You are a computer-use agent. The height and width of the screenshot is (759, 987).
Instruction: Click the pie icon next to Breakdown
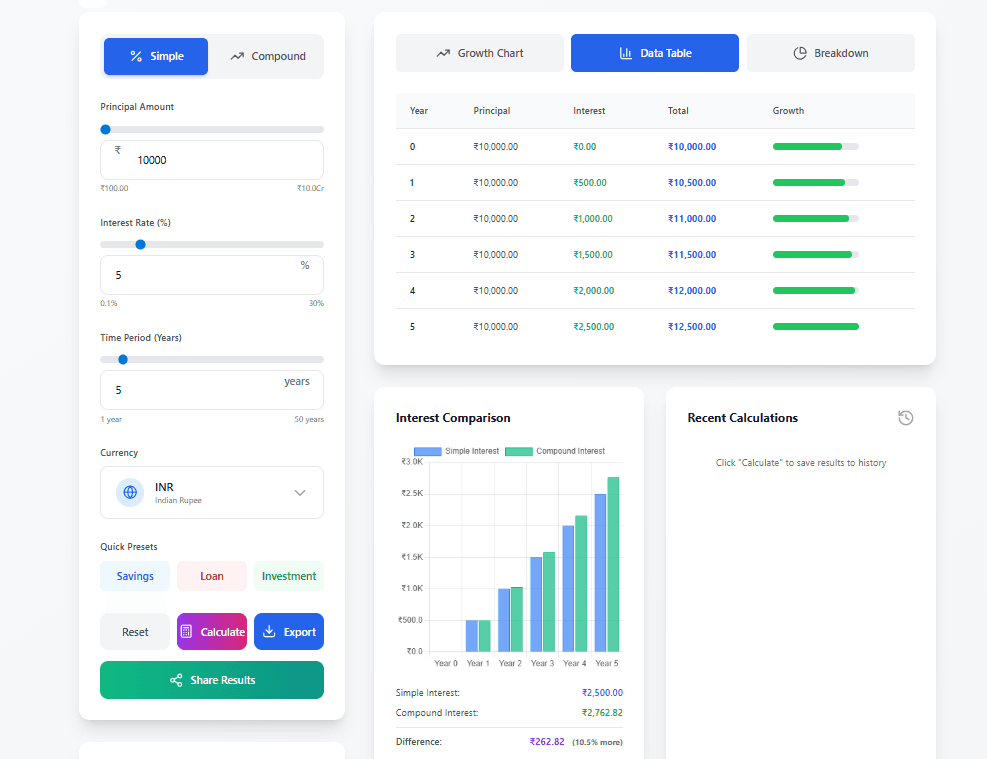[x=799, y=52]
